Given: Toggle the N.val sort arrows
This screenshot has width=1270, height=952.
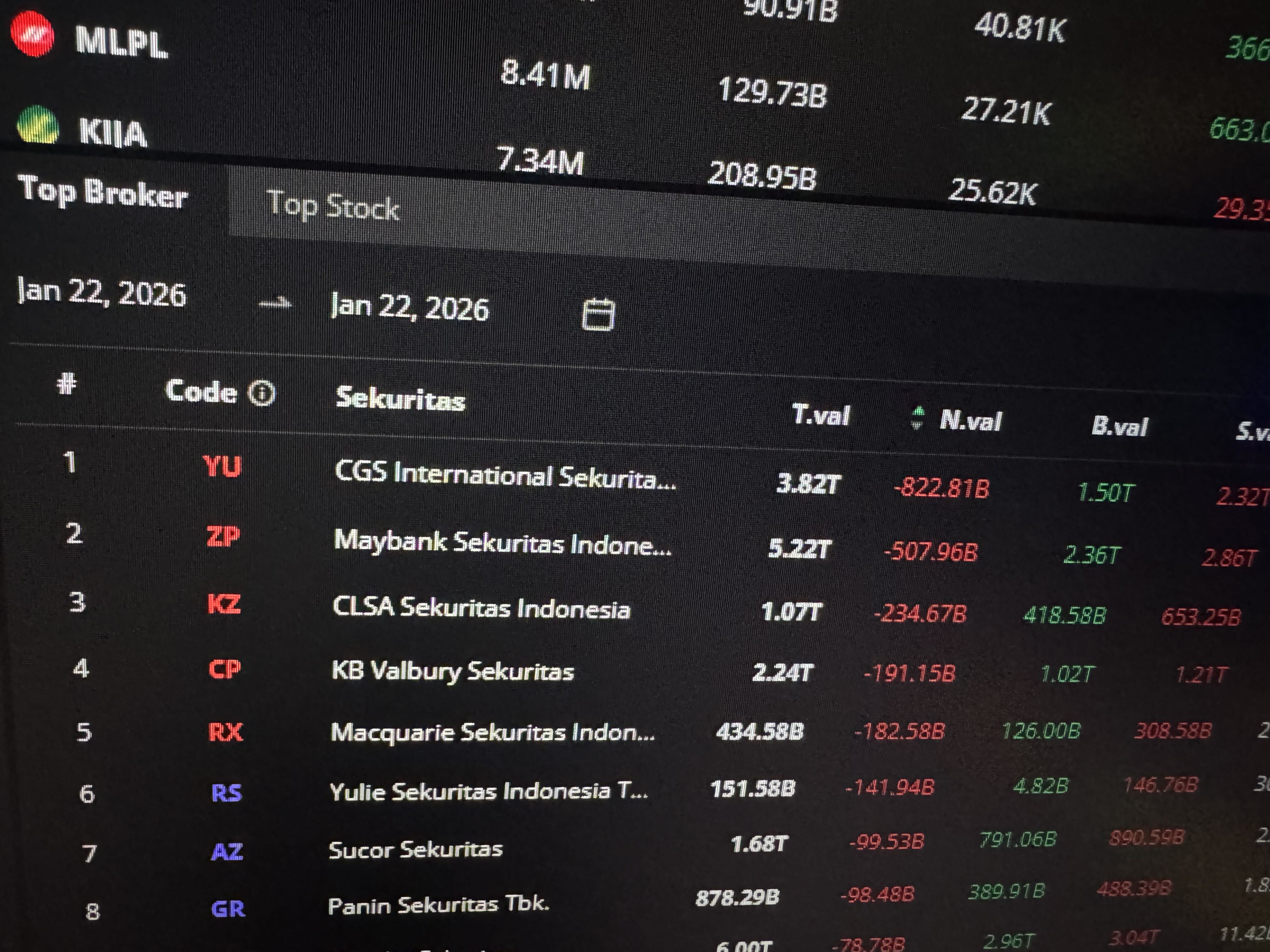Looking at the screenshot, I should (x=918, y=418).
